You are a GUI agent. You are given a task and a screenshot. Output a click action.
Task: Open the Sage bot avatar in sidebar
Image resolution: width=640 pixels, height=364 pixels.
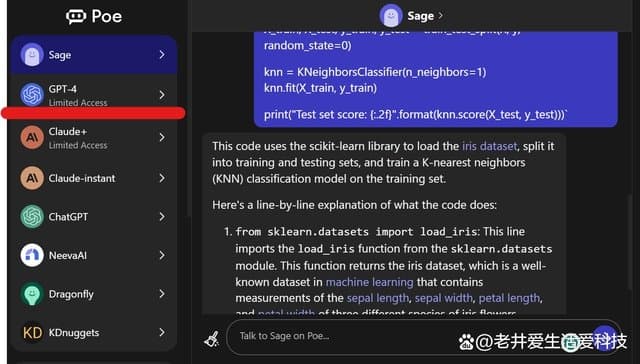(x=32, y=55)
